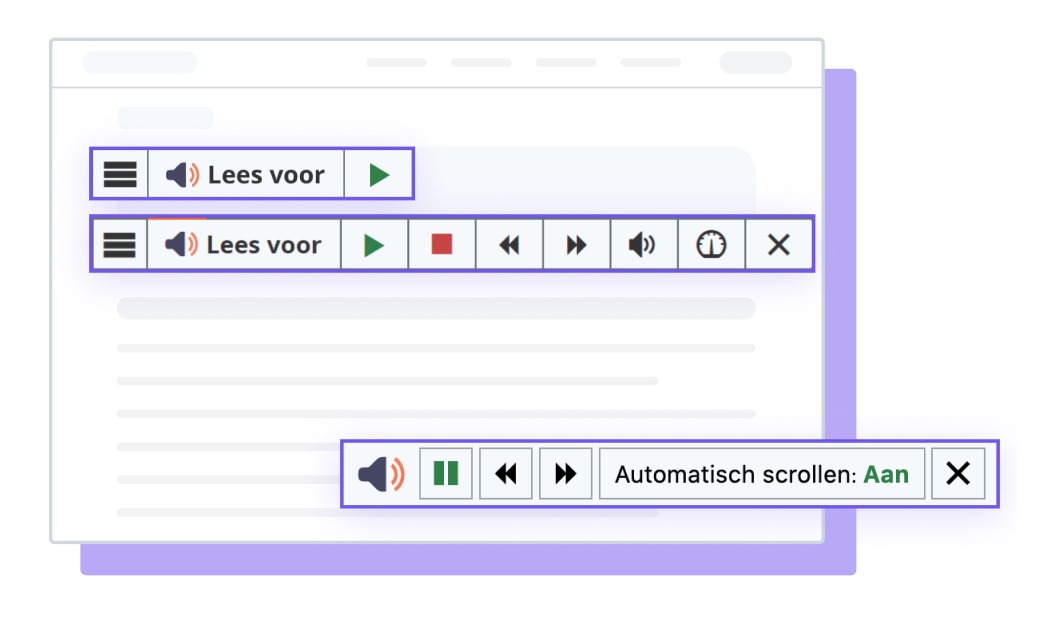Close the expanded reading toolbar with the X
The image size is (1044, 634).
[779, 244]
